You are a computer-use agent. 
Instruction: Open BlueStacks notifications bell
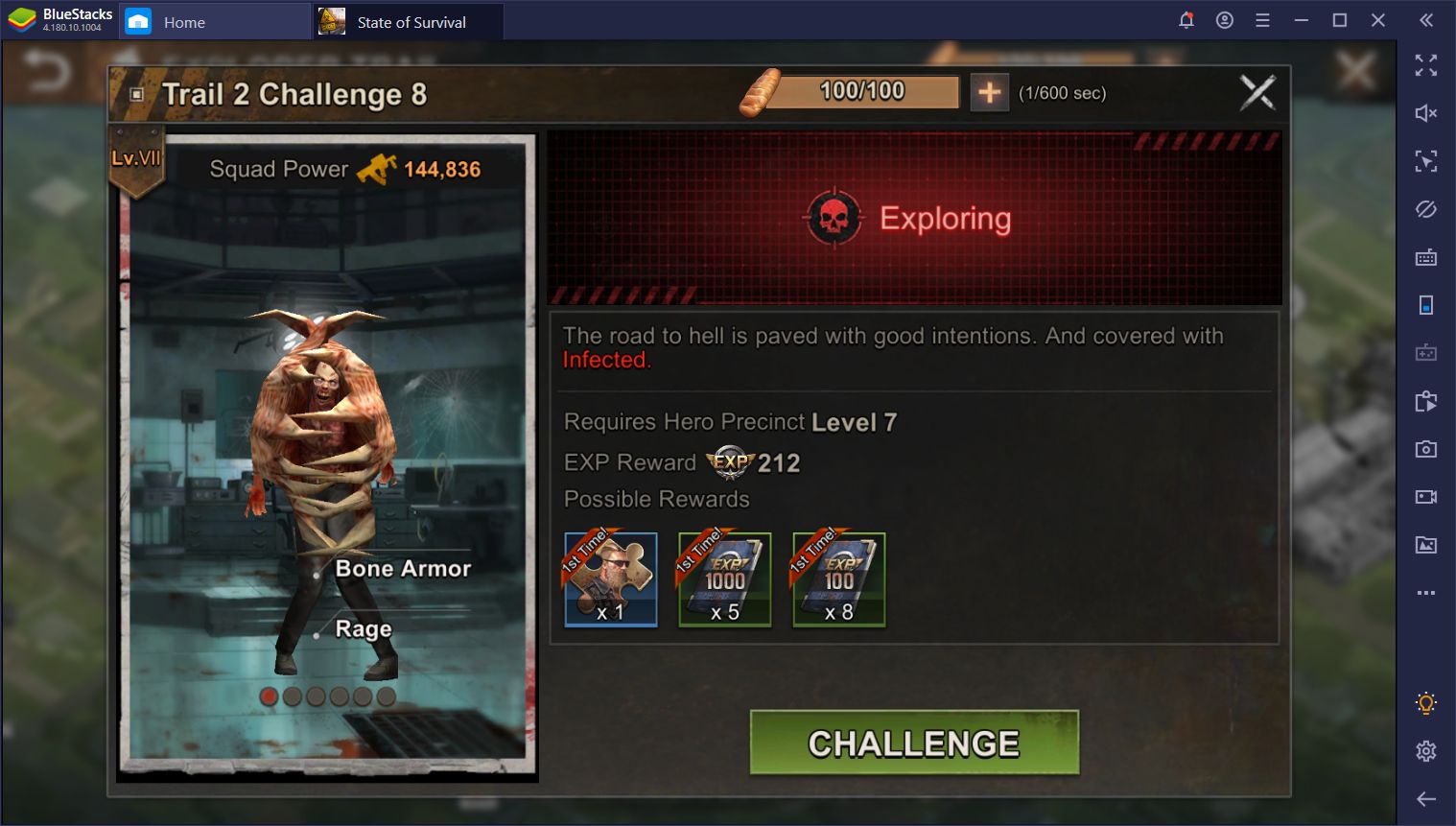[x=1186, y=20]
